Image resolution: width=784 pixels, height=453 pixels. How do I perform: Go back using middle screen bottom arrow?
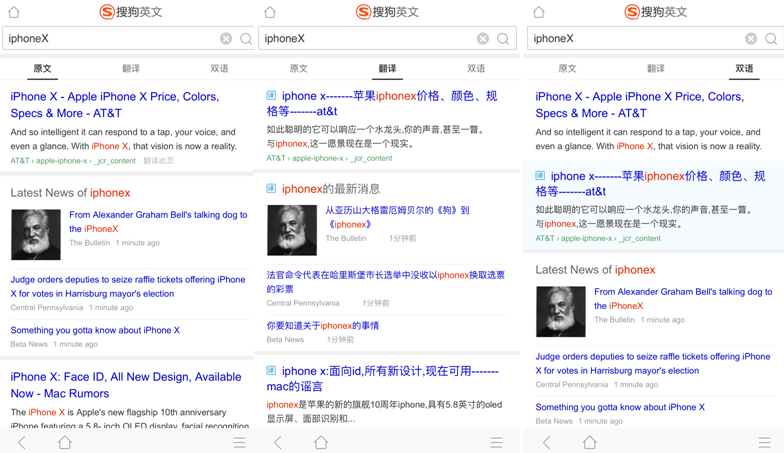pyautogui.click(x=278, y=442)
